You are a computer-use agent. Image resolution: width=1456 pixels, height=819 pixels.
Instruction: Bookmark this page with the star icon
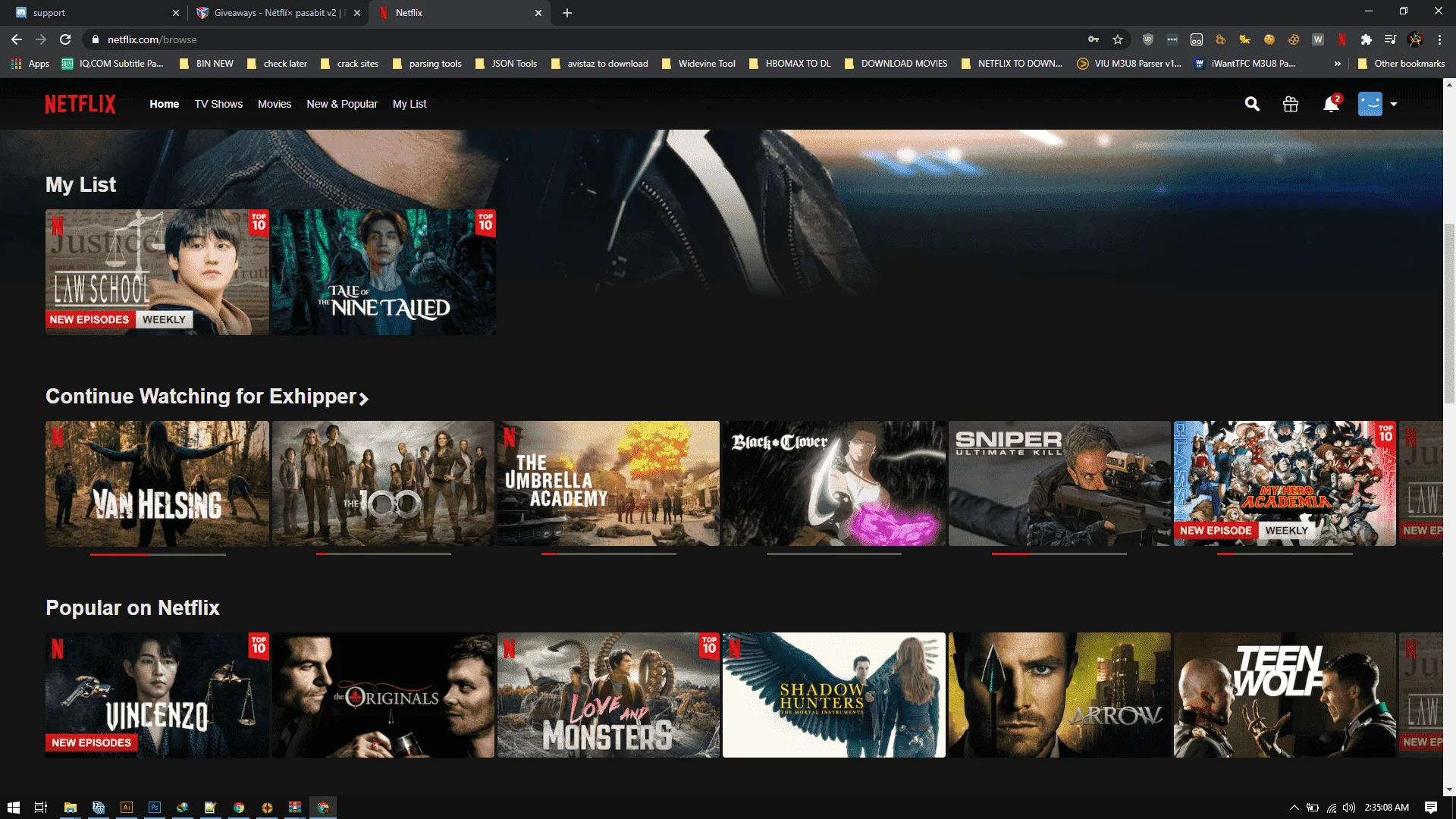coord(1118,39)
